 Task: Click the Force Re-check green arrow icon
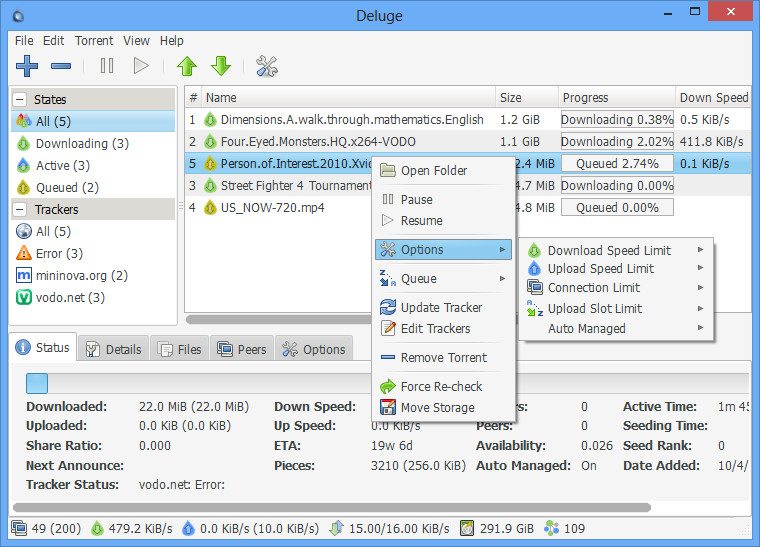click(x=388, y=386)
